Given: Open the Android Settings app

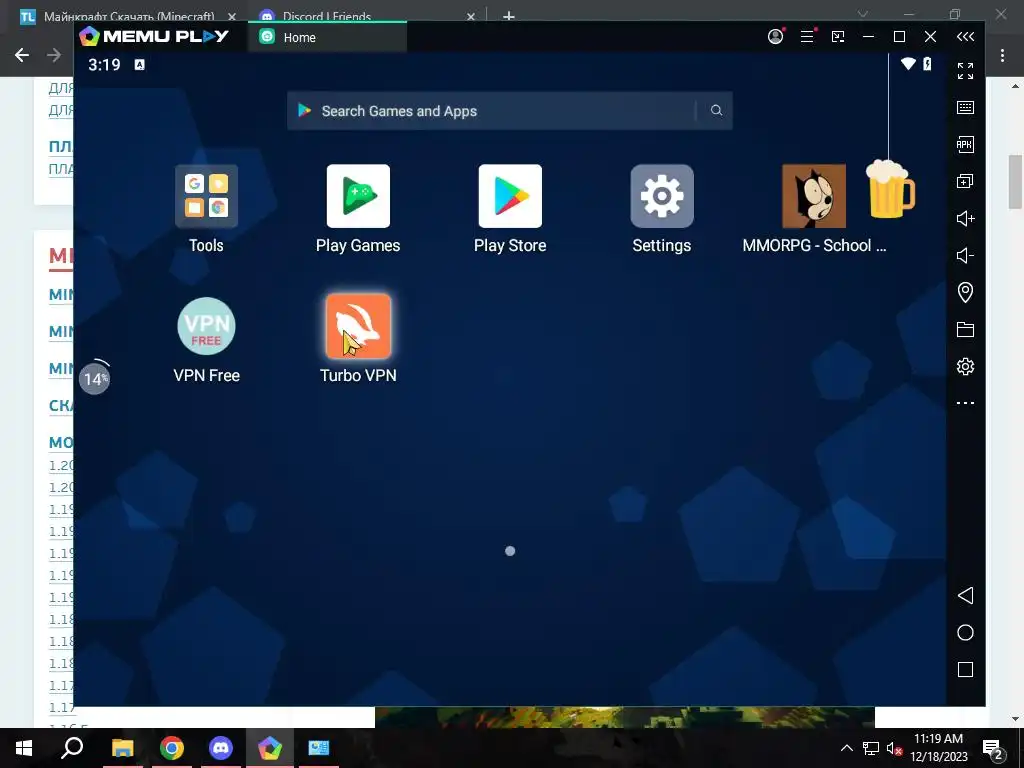Looking at the screenshot, I should (662, 196).
